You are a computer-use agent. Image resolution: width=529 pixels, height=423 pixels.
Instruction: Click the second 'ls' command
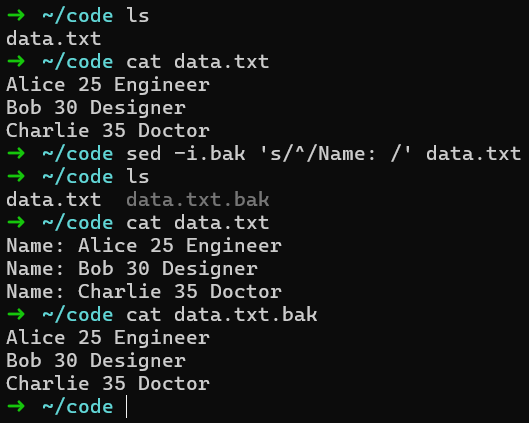pyautogui.click(x=138, y=176)
